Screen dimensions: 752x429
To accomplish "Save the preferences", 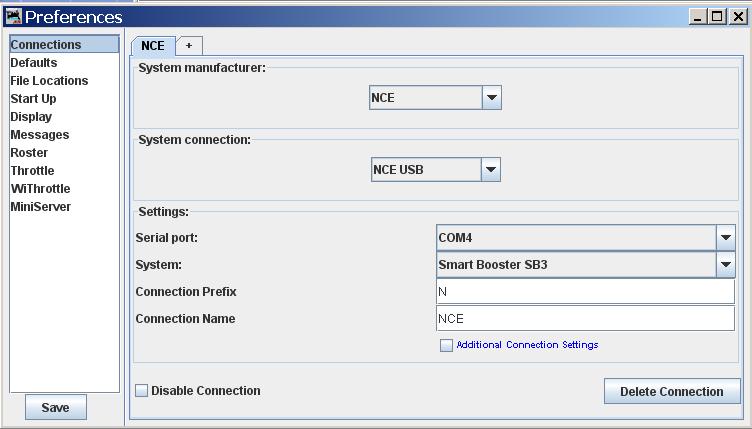I will [56, 407].
